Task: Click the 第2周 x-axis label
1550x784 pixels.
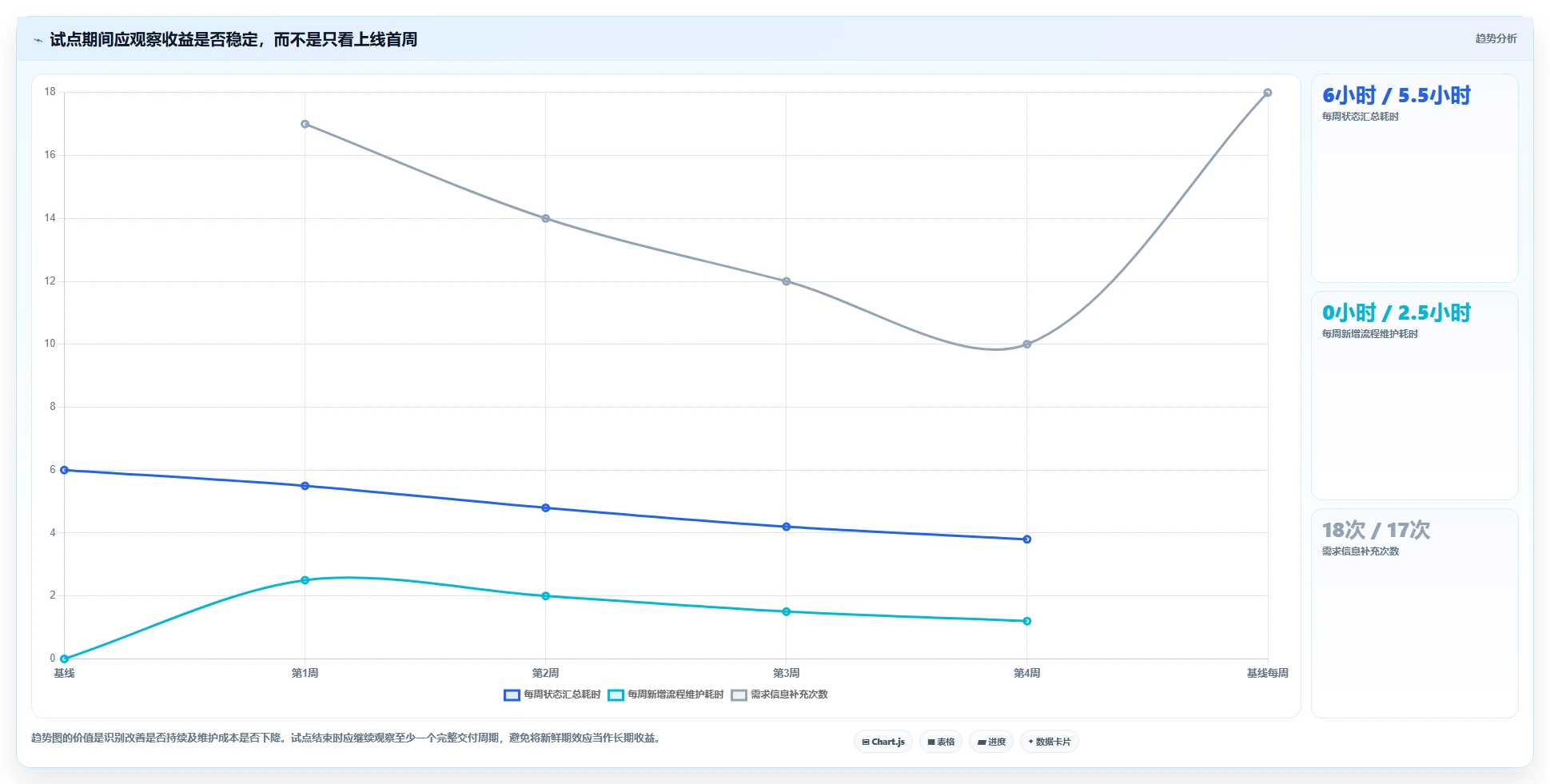Action: pyautogui.click(x=545, y=673)
